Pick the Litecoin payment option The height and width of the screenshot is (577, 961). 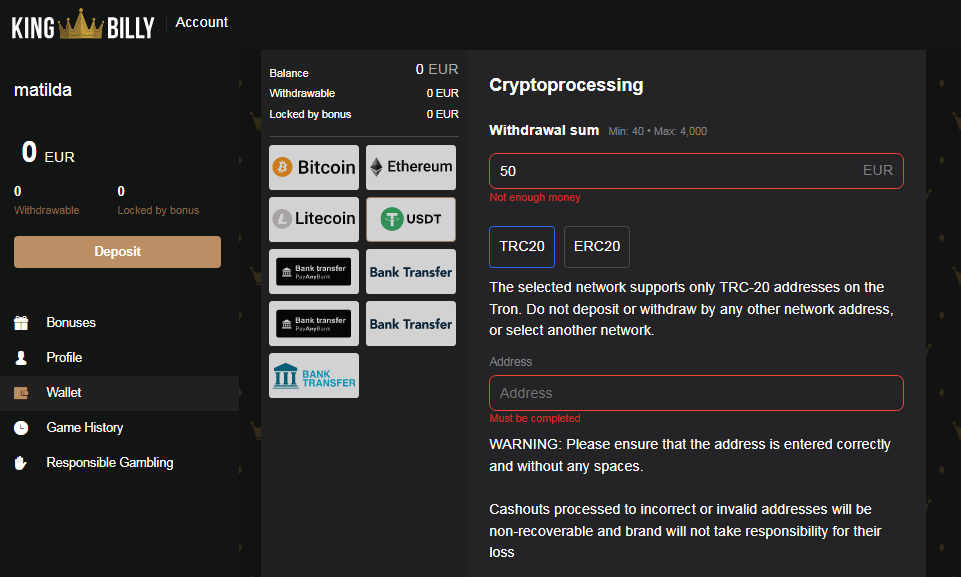(314, 219)
